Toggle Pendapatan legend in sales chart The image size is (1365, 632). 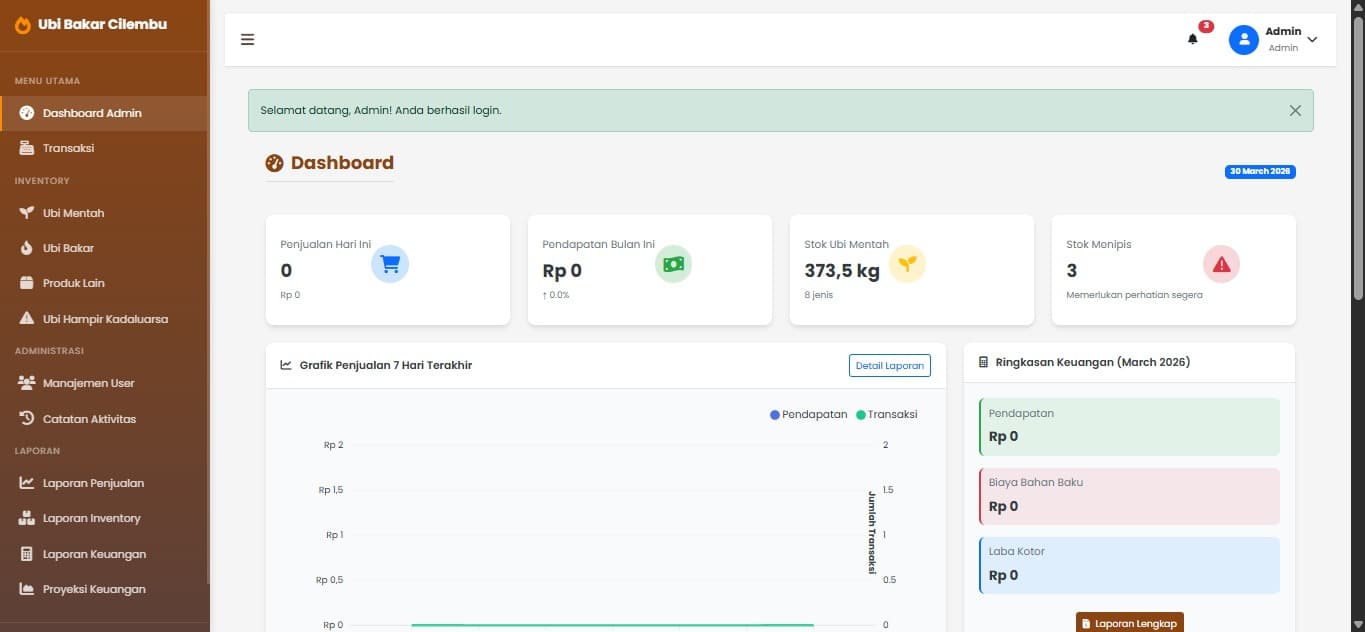click(x=808, y=414)
